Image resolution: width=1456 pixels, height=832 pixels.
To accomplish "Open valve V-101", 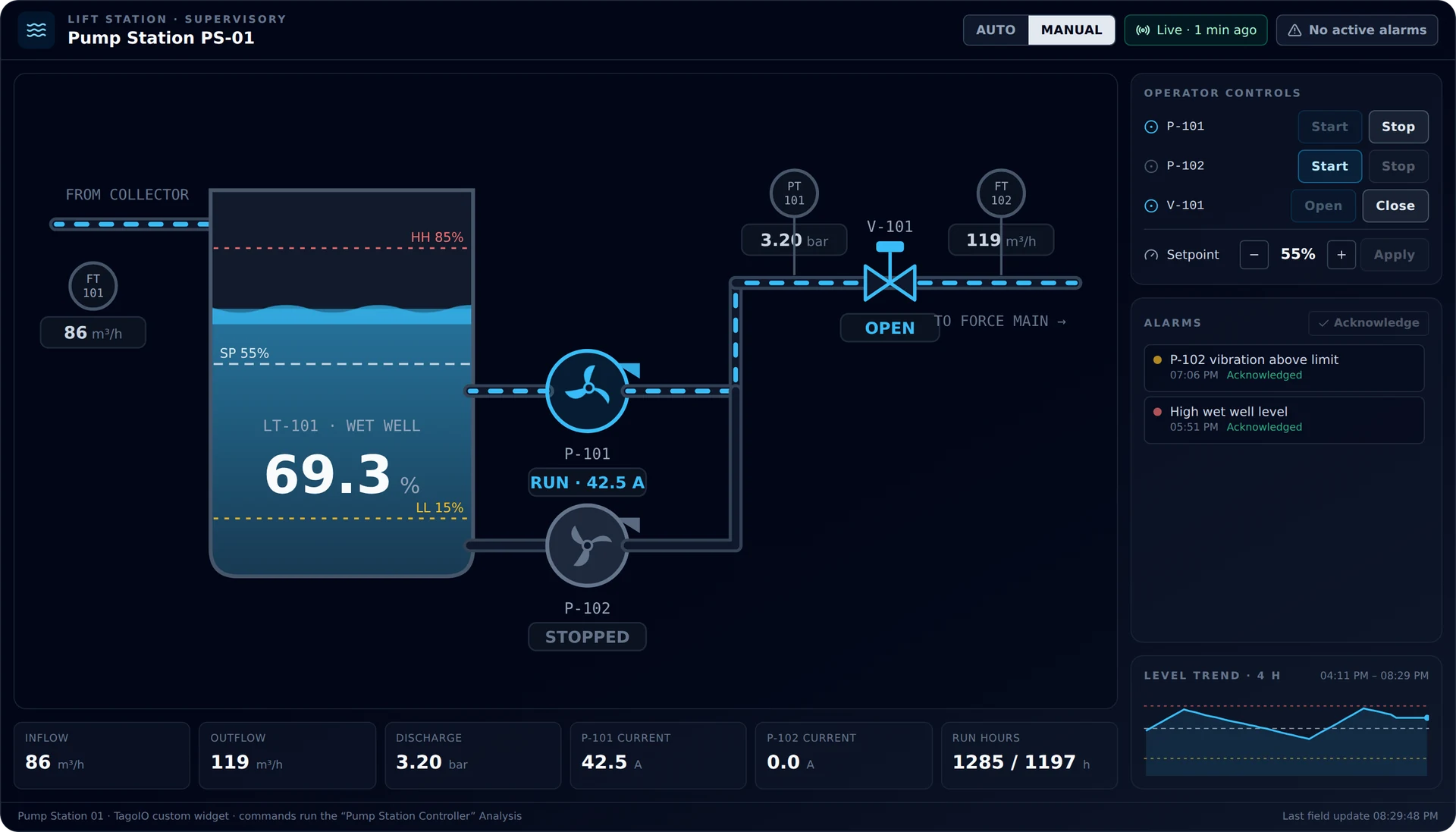I will (1323, 206).
